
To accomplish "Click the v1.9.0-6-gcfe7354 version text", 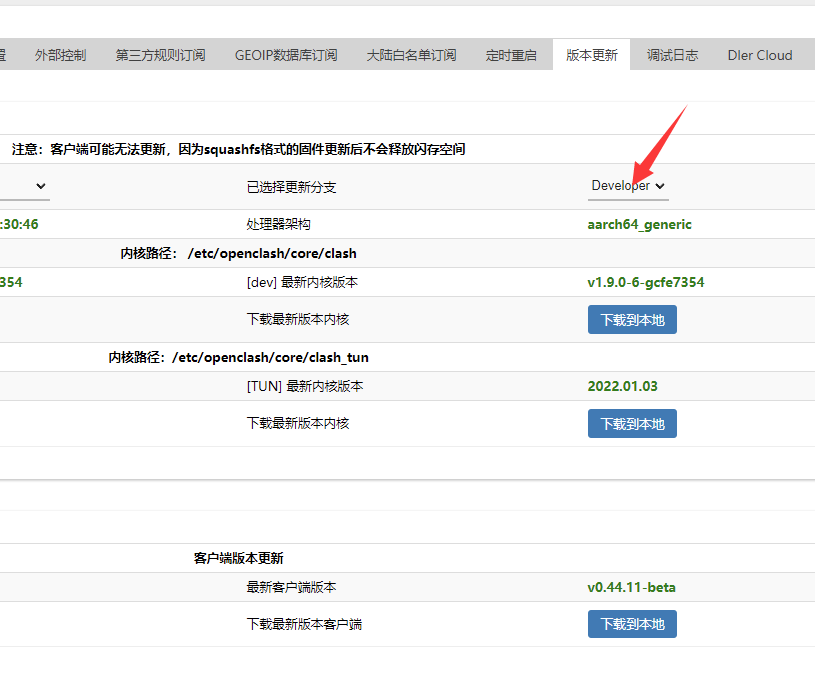I will point(646,282).
